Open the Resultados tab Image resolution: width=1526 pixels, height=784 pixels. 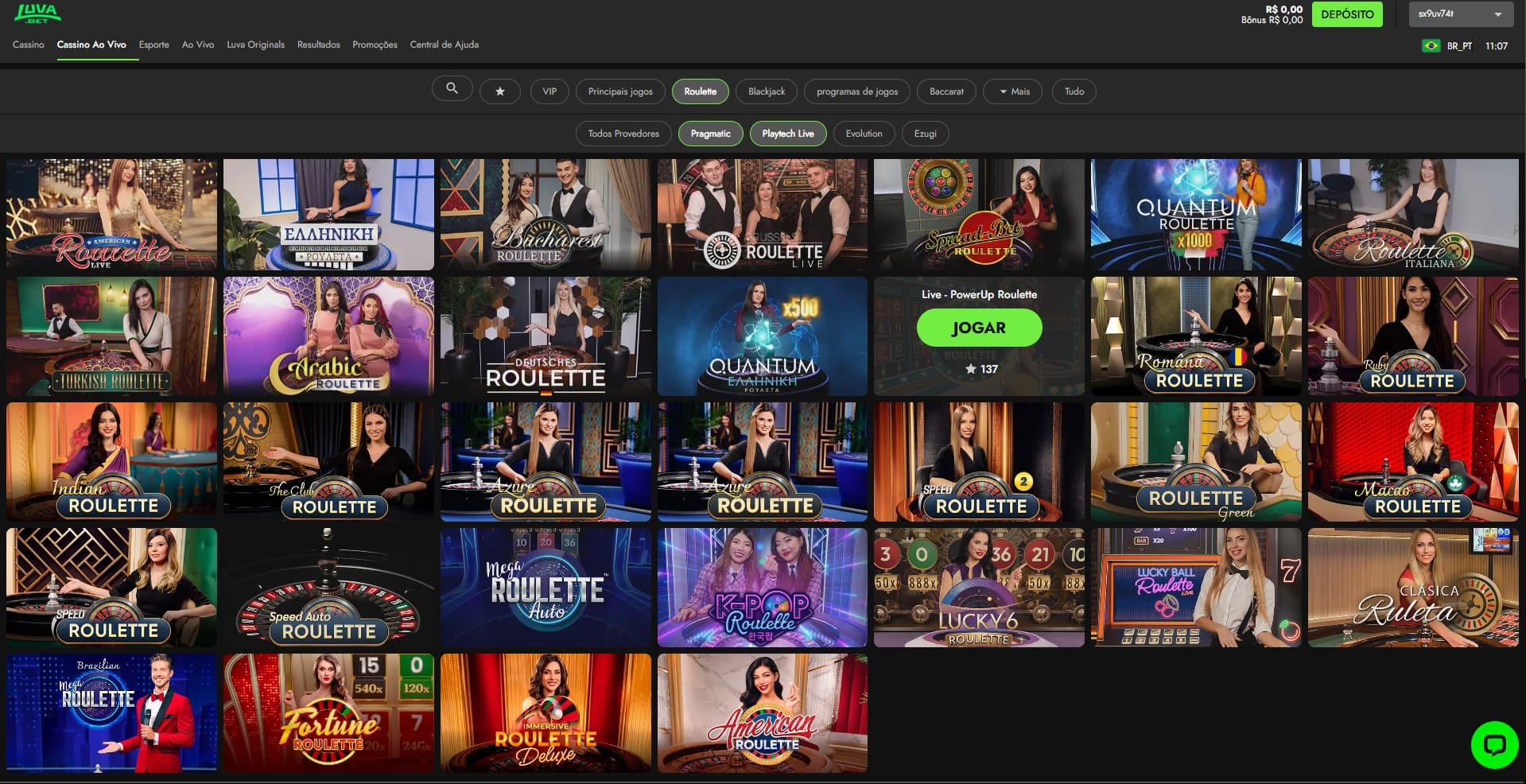tap(319, 45)
